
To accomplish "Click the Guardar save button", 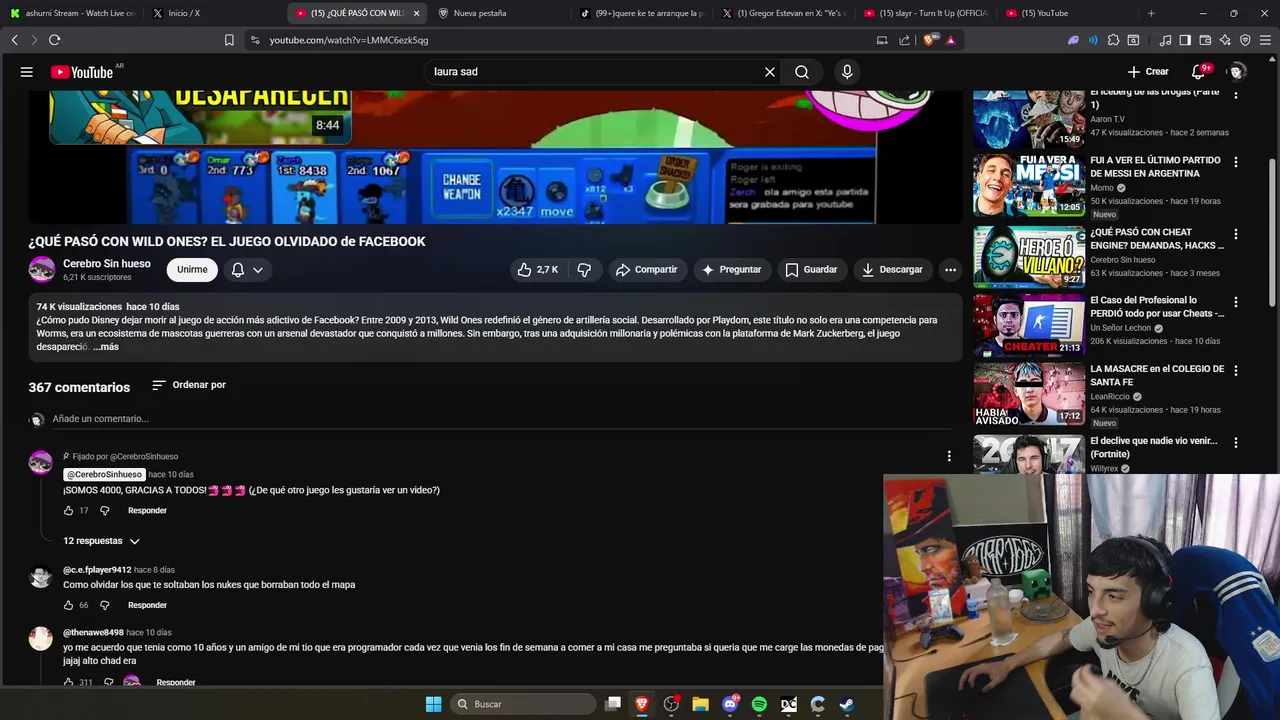I will point(811,270).
